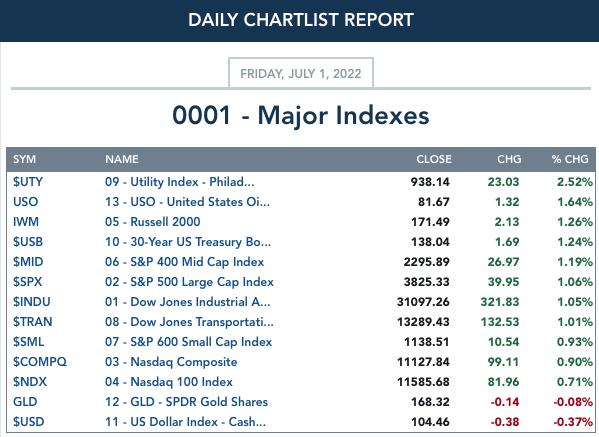Image resolution: width=599 pixels, height=437 pixels.
Task: Open the Nasdaq 100 Index name link
Action: tap(169, 382)
